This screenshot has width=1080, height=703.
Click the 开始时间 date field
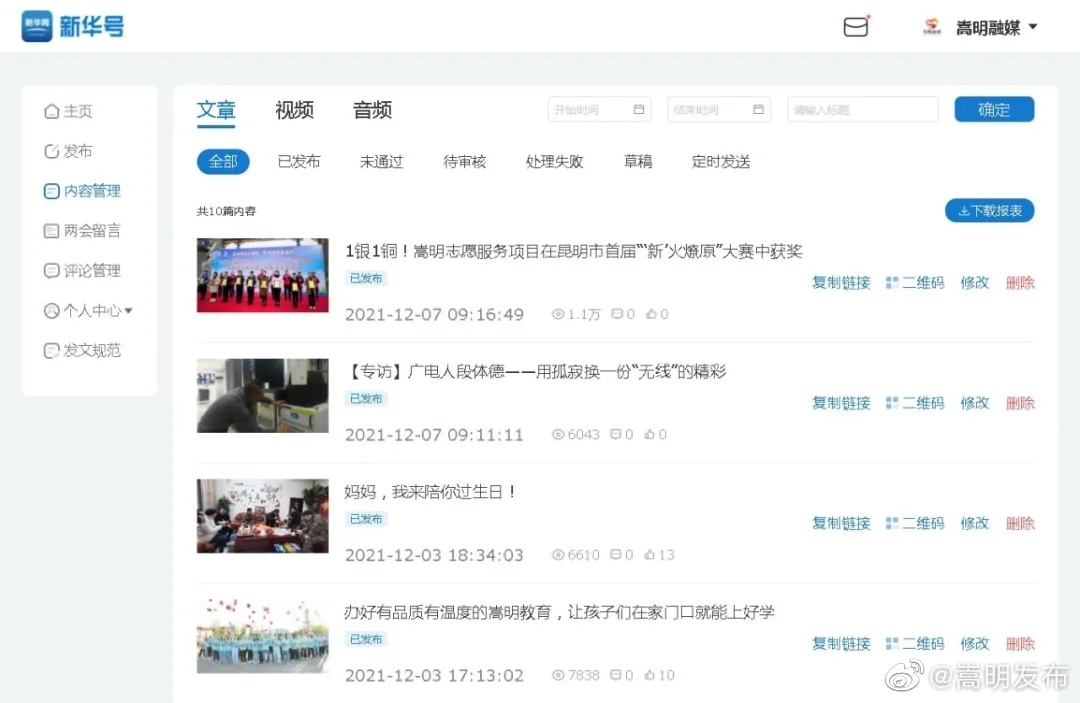[x=599, y=109]
